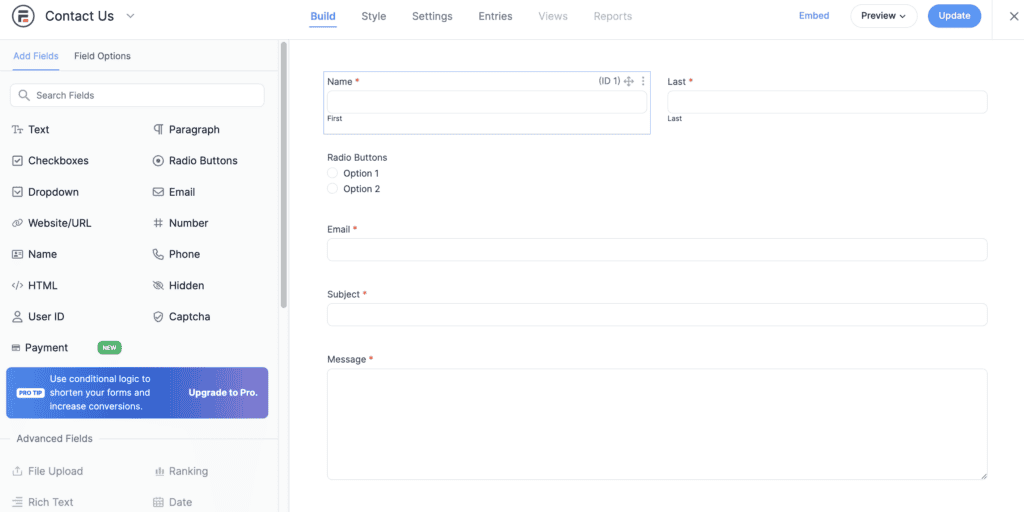The height and width of the screenshot is (512, 1024).
Task: Open the three-dot menu on Name field
Action: pyautogui.click(x=643, y=81)
